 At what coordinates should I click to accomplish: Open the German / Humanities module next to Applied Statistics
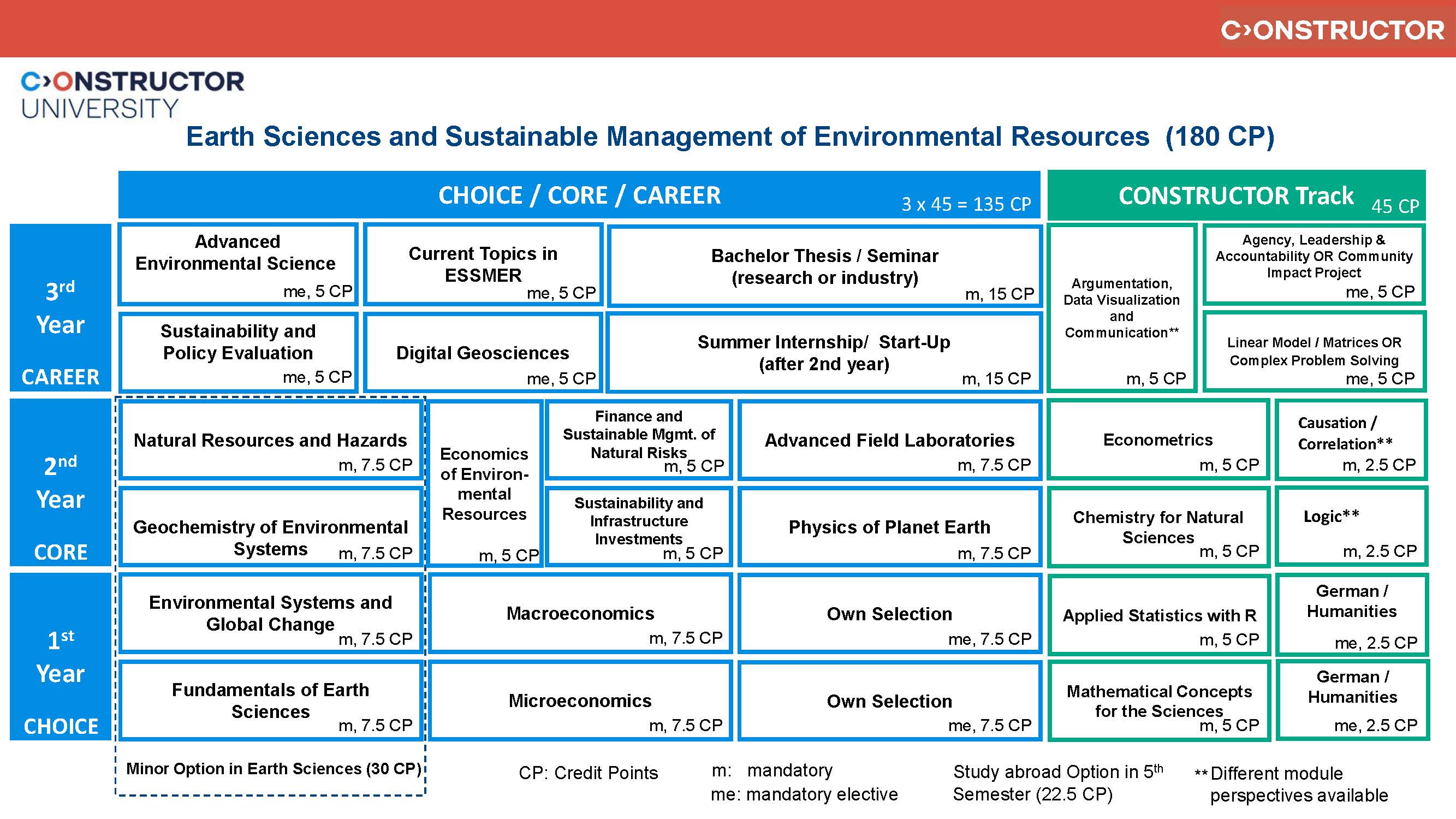(1351, 615)
